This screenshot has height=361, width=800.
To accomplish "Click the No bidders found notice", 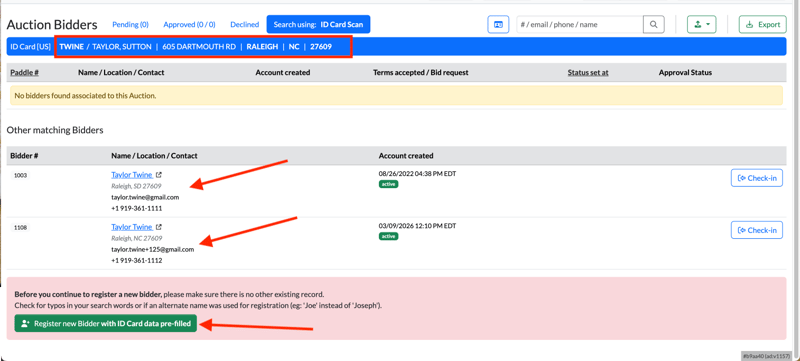I will click(x=396, y=95).
